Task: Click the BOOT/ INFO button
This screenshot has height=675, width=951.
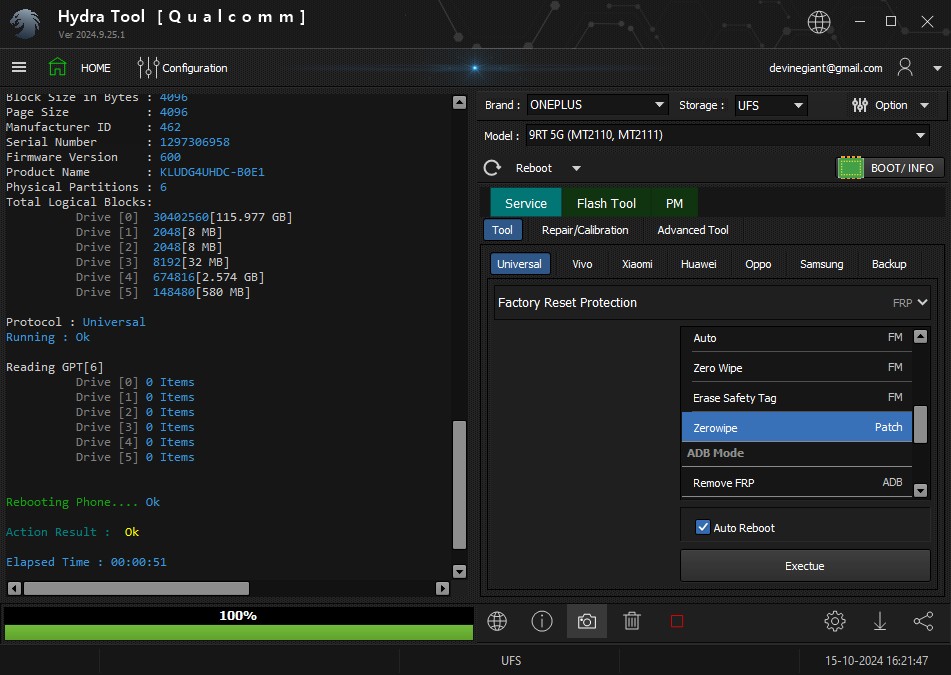Action: coord(890,168)
